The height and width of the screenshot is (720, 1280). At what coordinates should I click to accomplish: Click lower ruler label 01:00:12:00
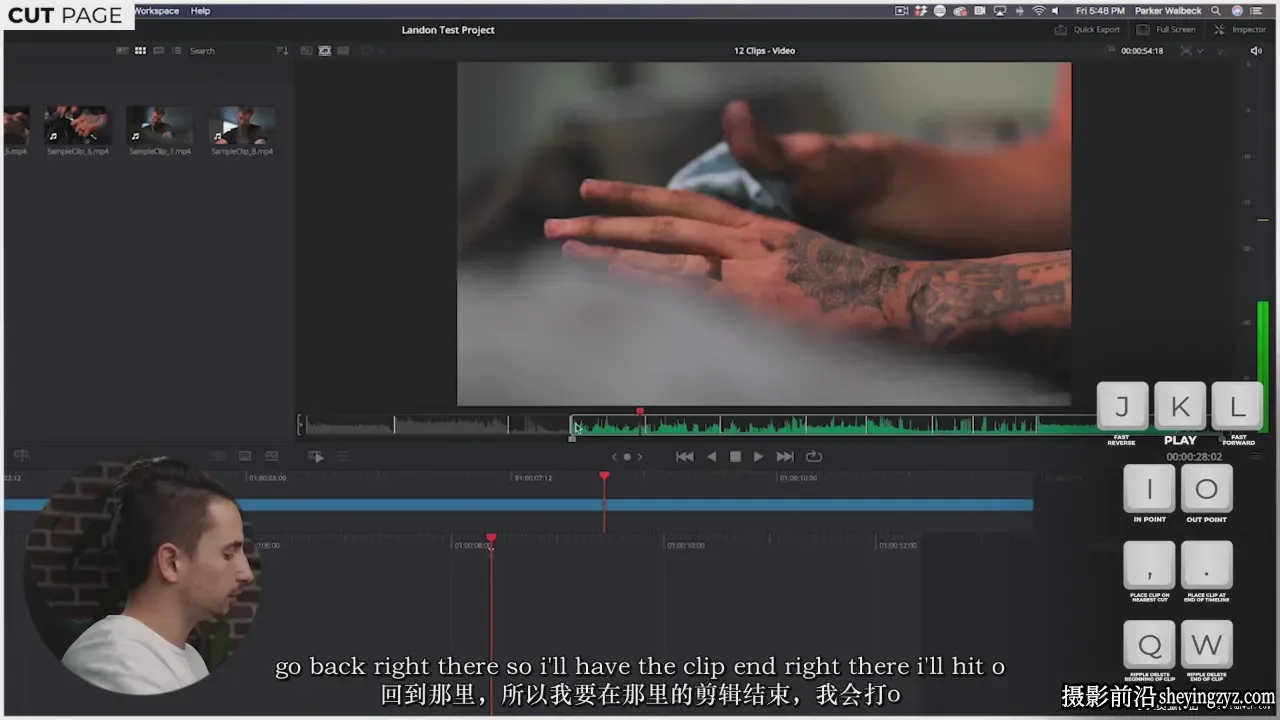coord(897,546)
